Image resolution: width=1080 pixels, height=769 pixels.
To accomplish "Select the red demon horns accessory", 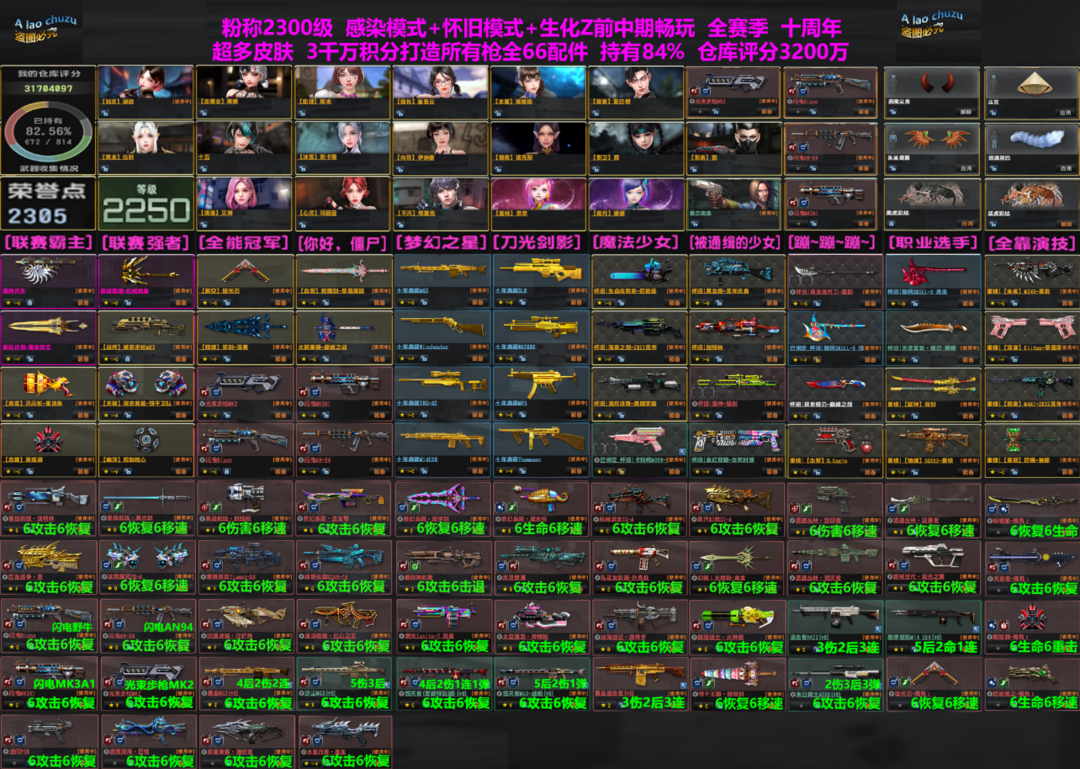I will (932, 92).
